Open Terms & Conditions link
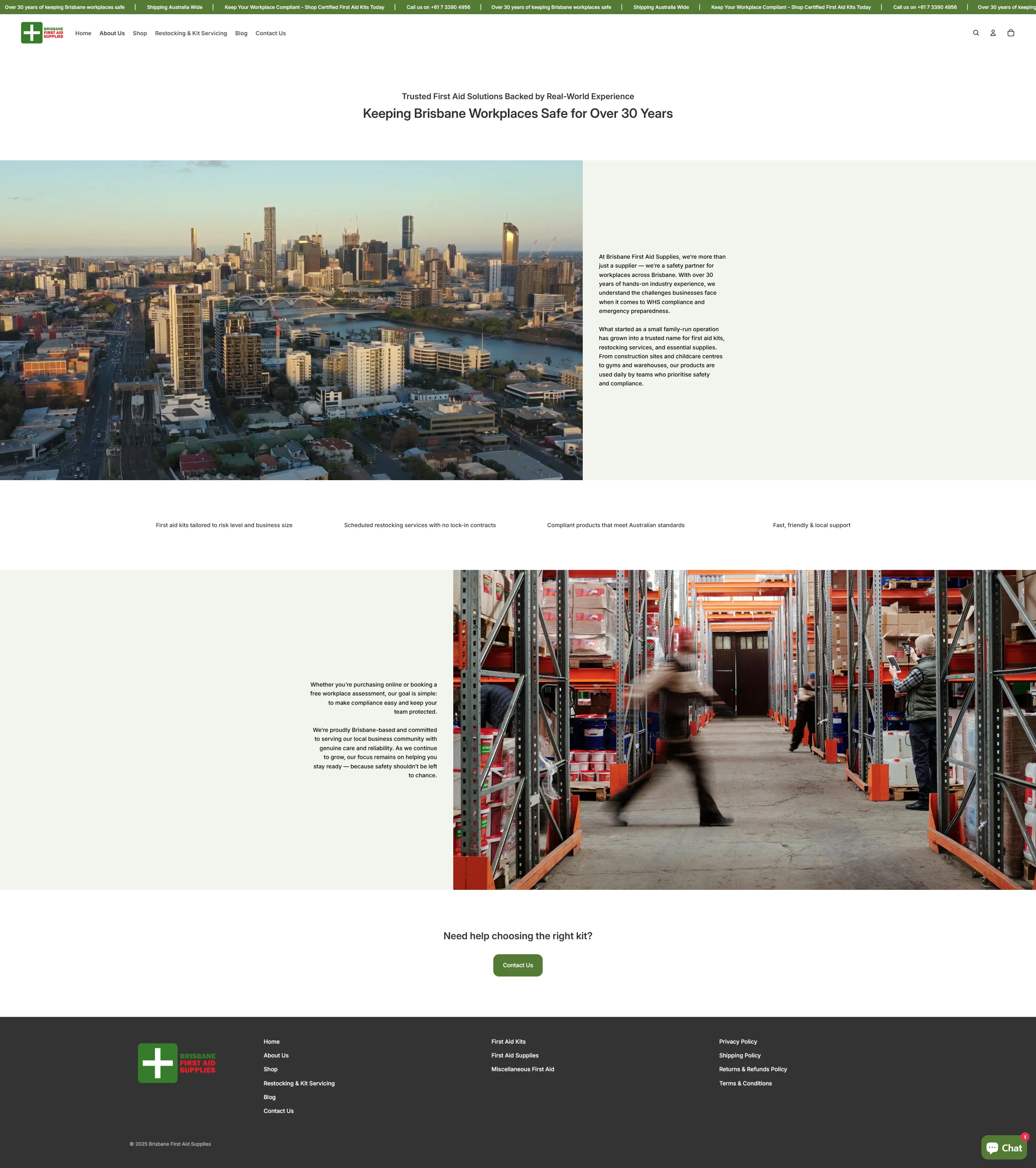 (x=745, y=1083)
